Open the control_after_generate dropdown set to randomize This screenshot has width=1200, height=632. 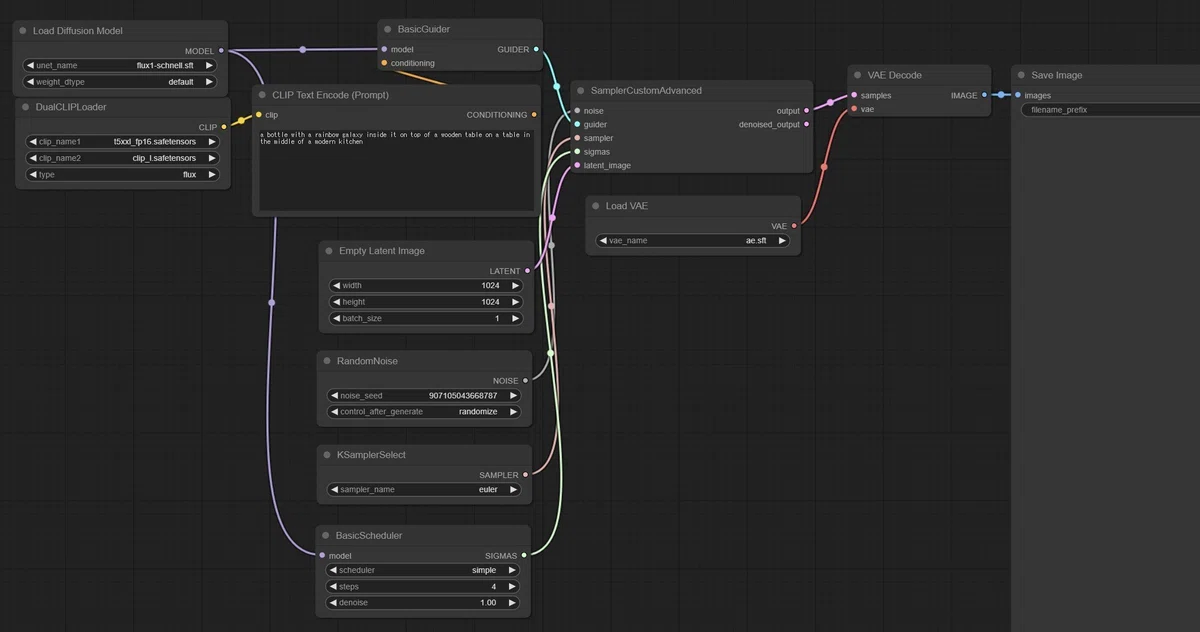pos(425,412)
